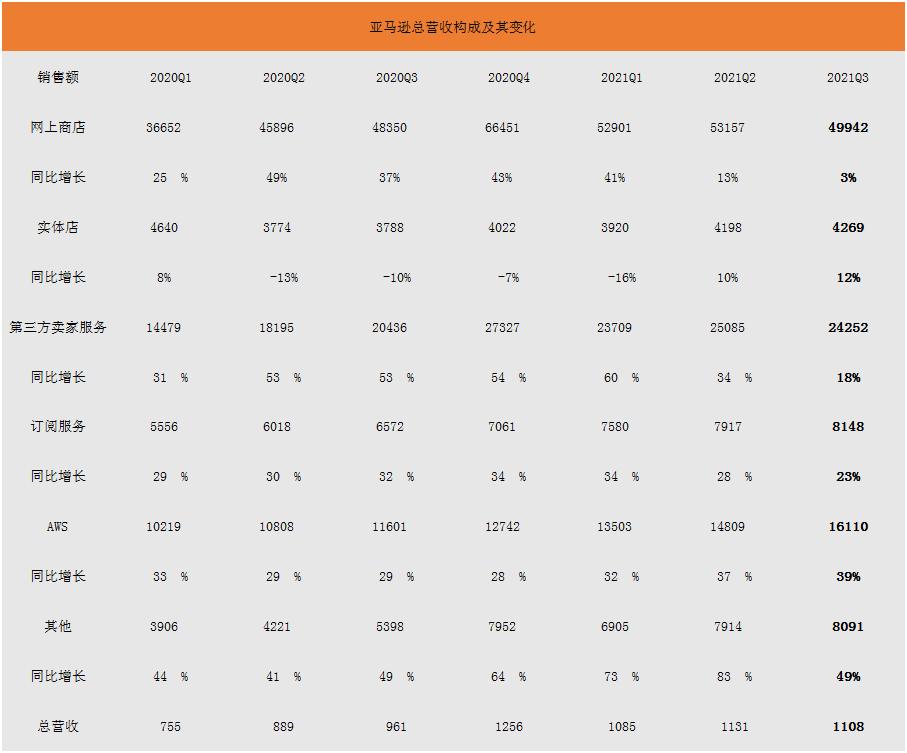Click the 2021Q3 column header
The width and height of the screenshot is (907, 753).
(848, 78)
